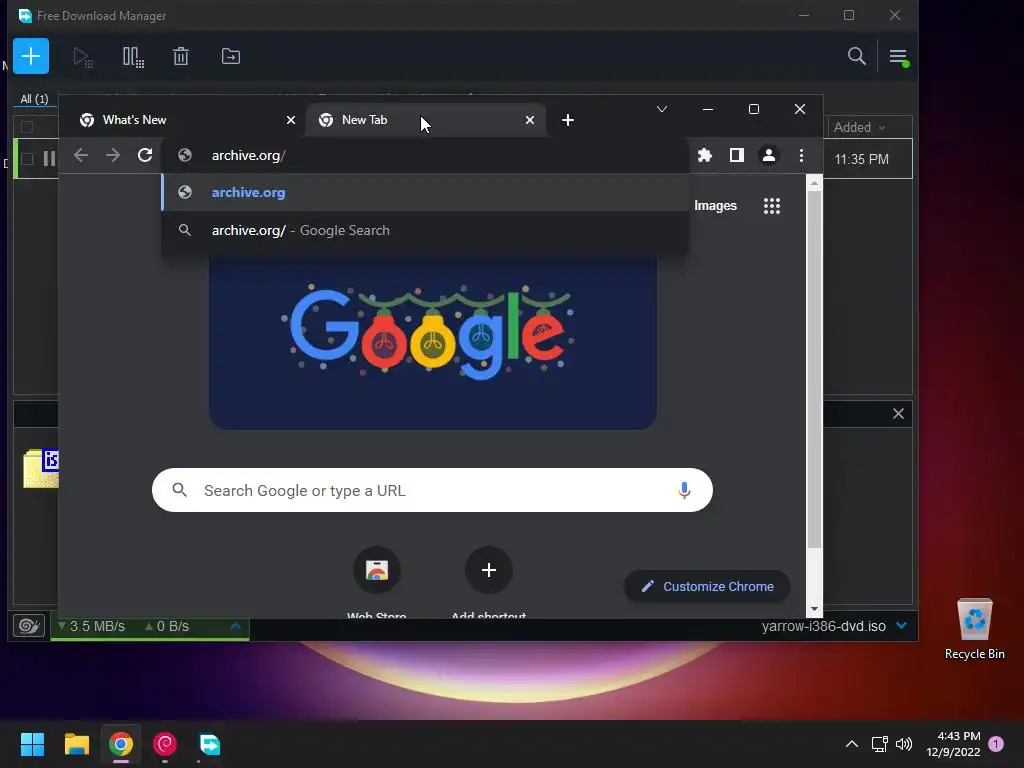The image size is (1024, 768).
Task: Add new download in Free Download Manager
Action: click(x=31, y=56)
